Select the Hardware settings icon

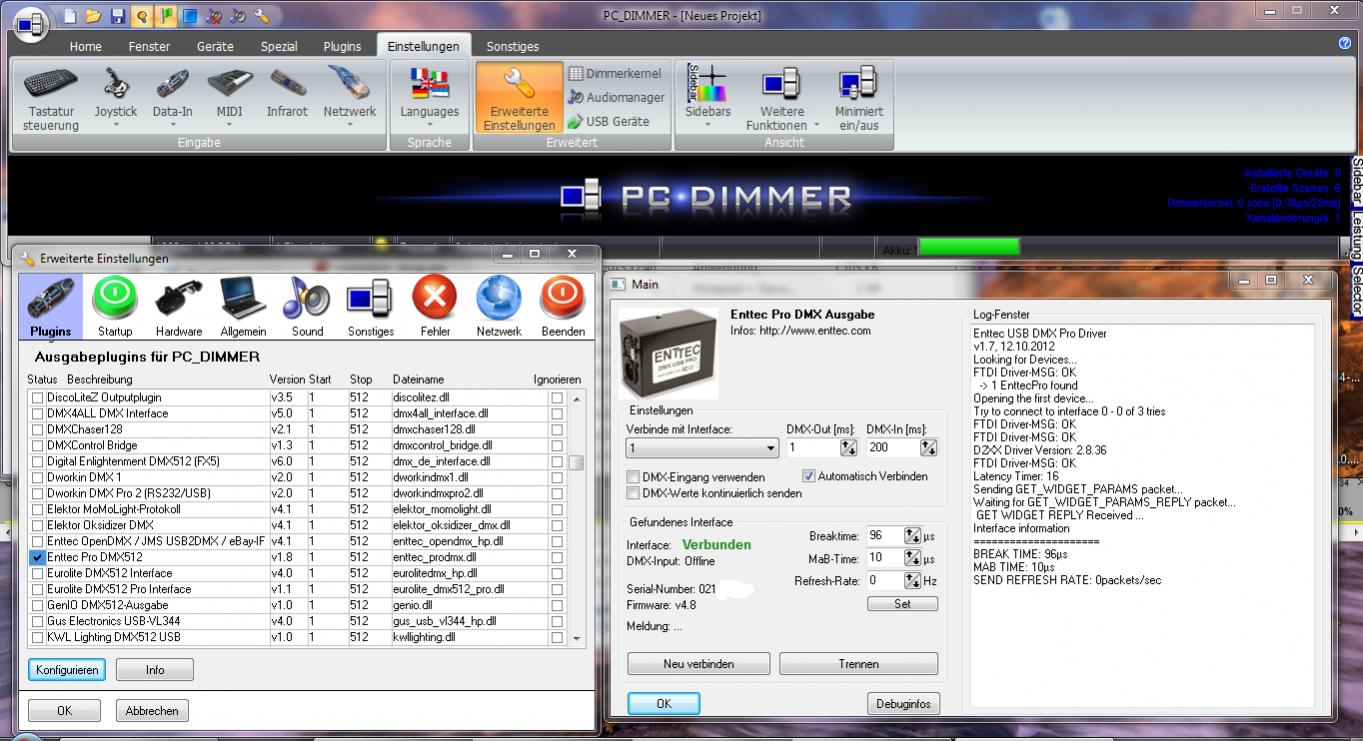179,307
